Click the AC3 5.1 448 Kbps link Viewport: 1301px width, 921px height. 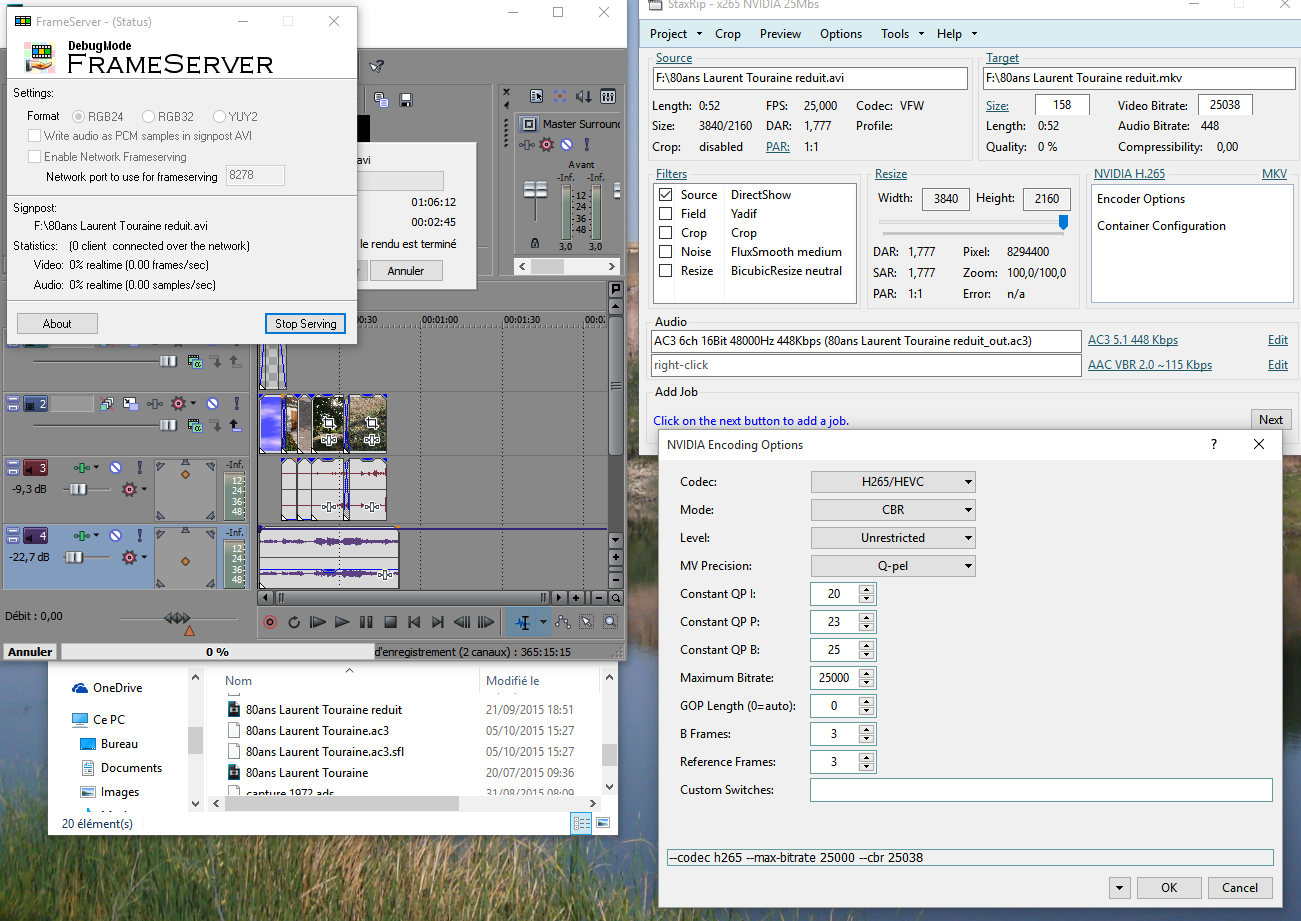click(x=1132, y=341)
